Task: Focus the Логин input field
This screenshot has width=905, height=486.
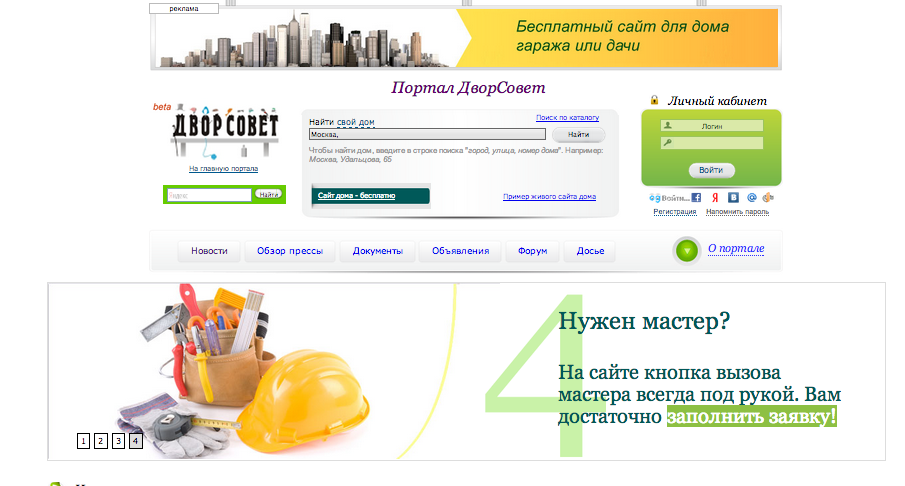Action: pos(711,126)
